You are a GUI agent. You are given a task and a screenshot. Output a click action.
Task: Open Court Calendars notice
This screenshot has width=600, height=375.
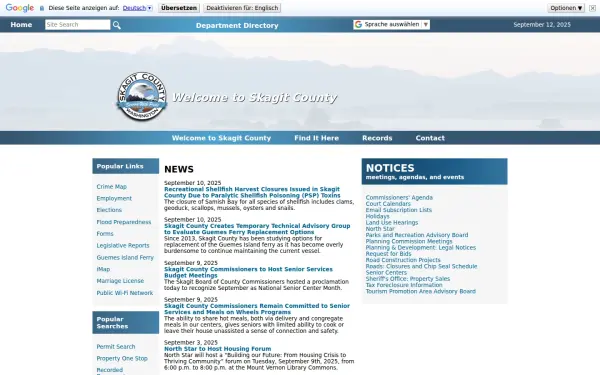pos(388,204)
